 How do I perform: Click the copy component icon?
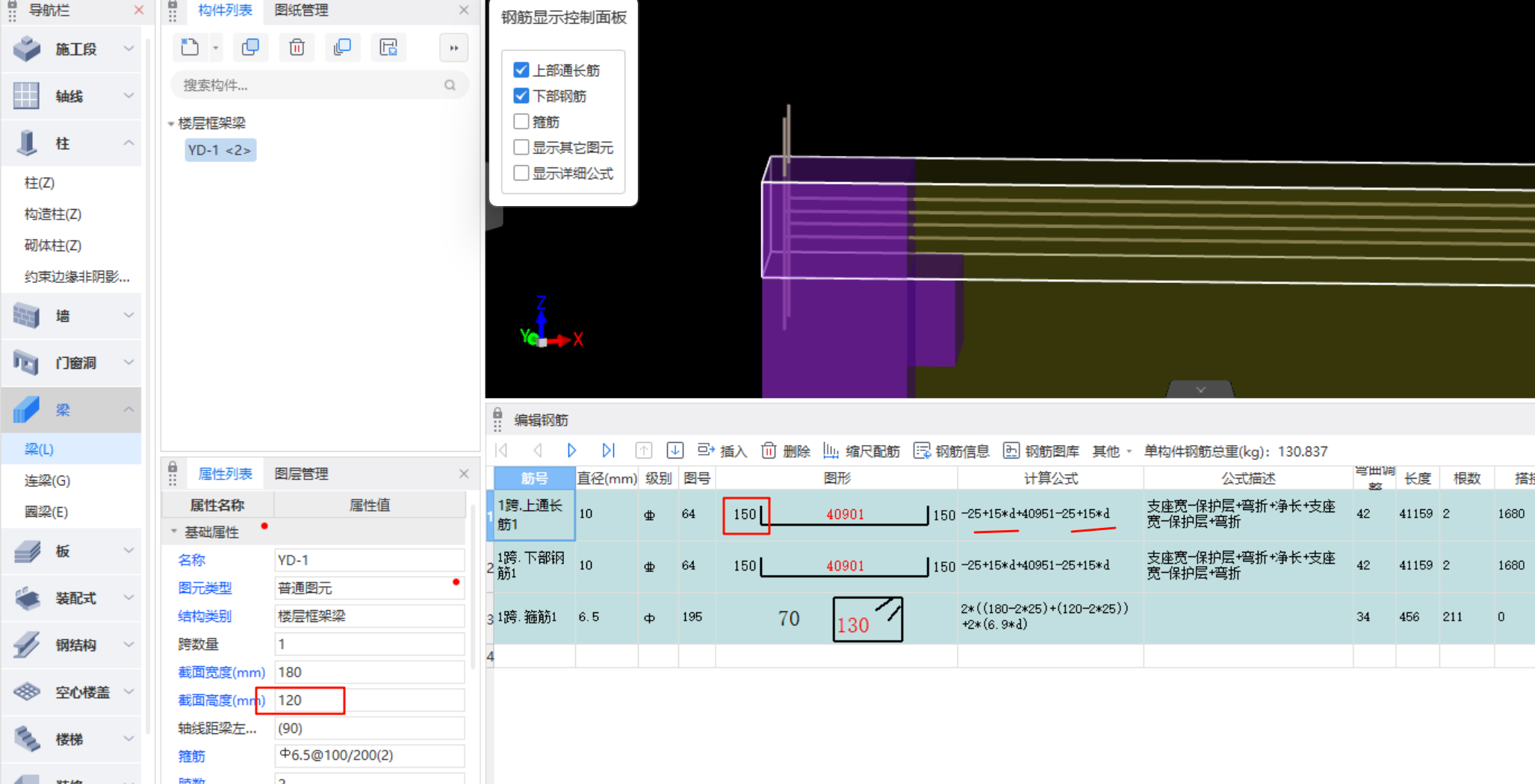pos(250,48)
